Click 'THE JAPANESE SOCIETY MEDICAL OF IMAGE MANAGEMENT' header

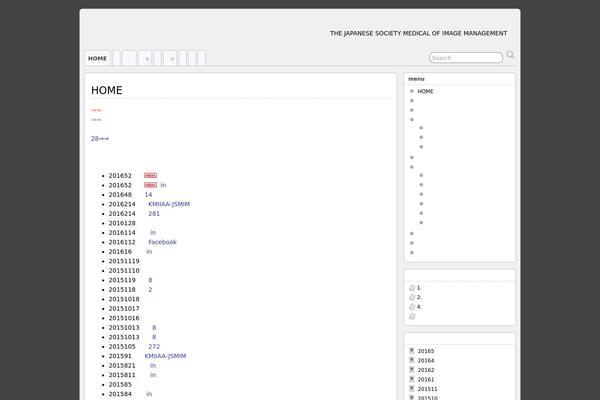(419, 33)
